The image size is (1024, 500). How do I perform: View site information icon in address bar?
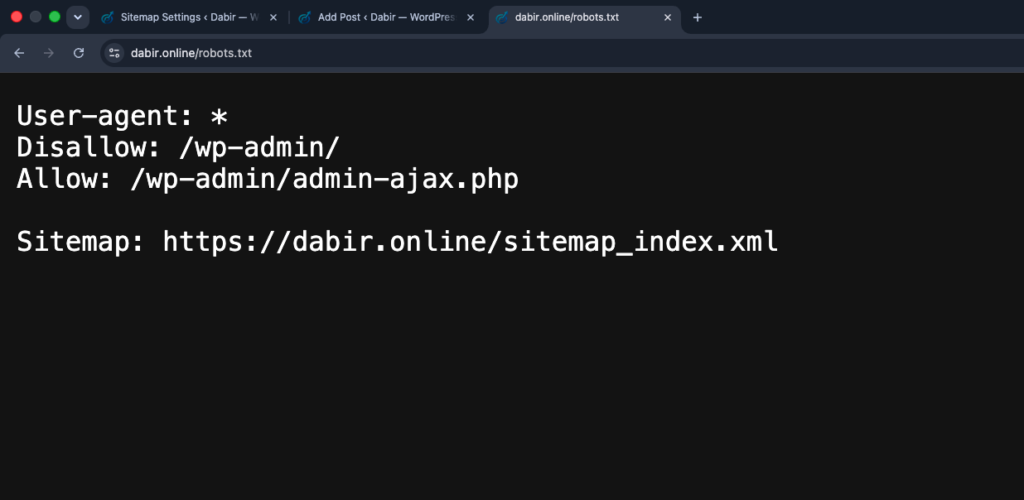pos(114,53)
